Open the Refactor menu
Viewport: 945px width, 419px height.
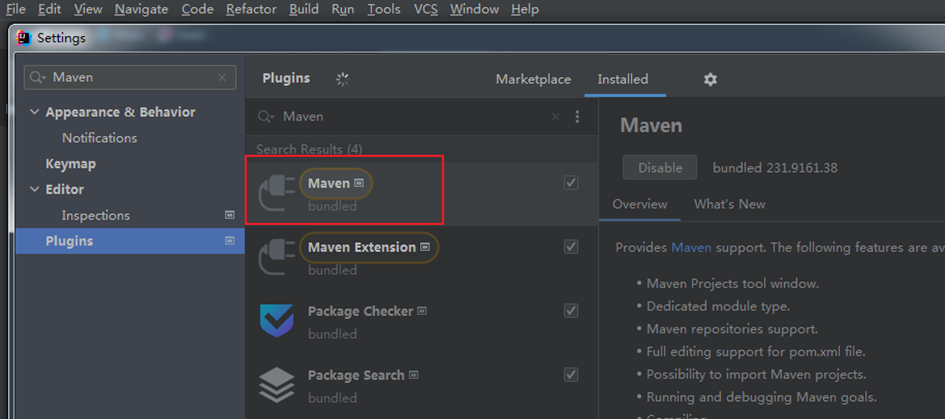[251, 9]
